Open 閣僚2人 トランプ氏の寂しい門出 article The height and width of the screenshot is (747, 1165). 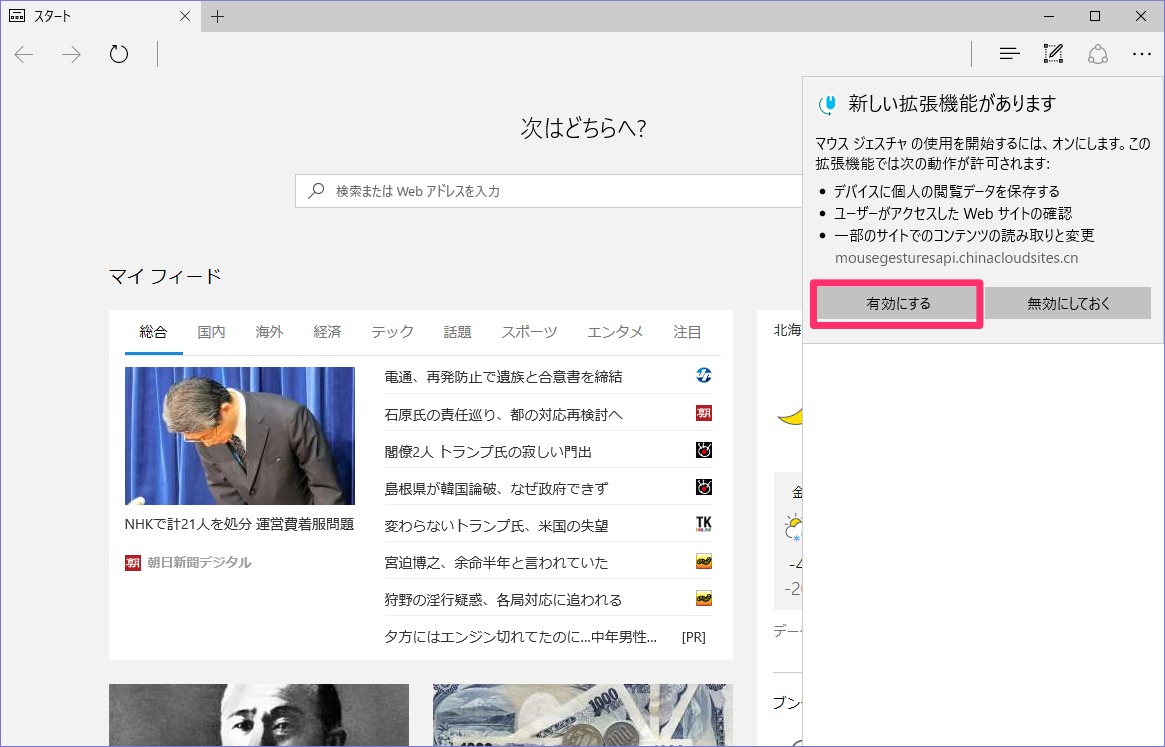tap(488, 451)
